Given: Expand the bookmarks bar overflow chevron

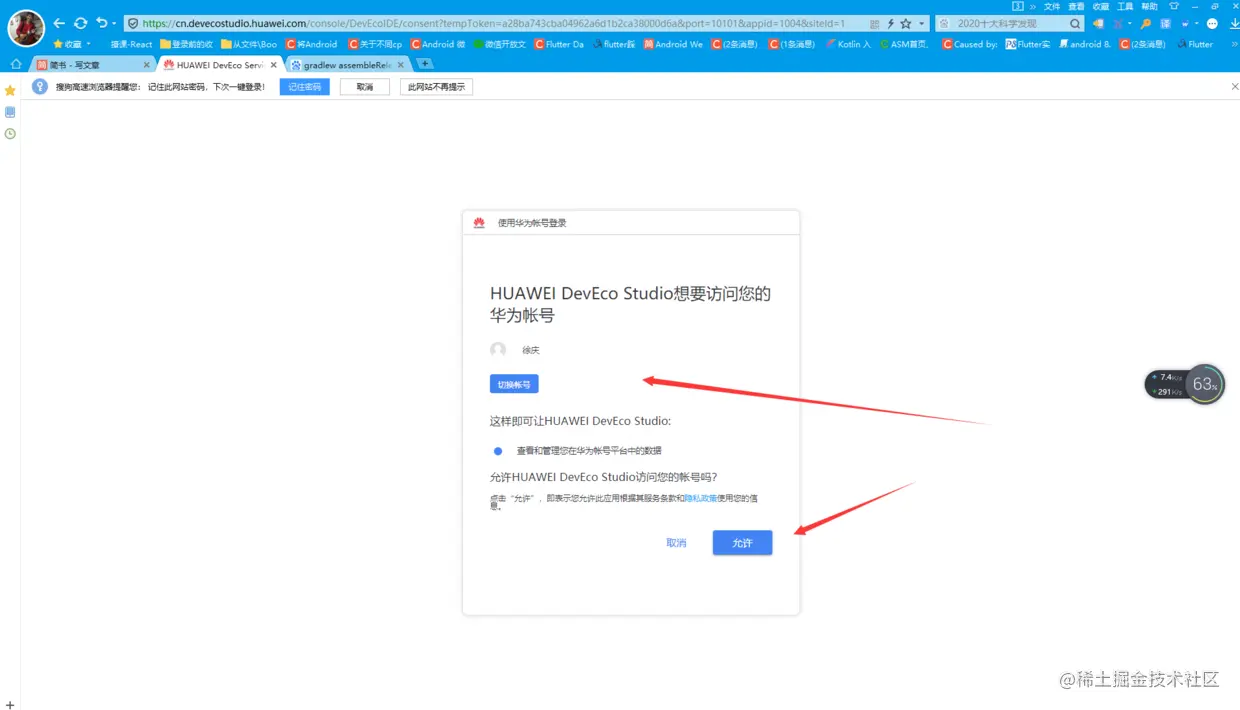Looking at the screenshot, I should click(x=1233, y=44).
